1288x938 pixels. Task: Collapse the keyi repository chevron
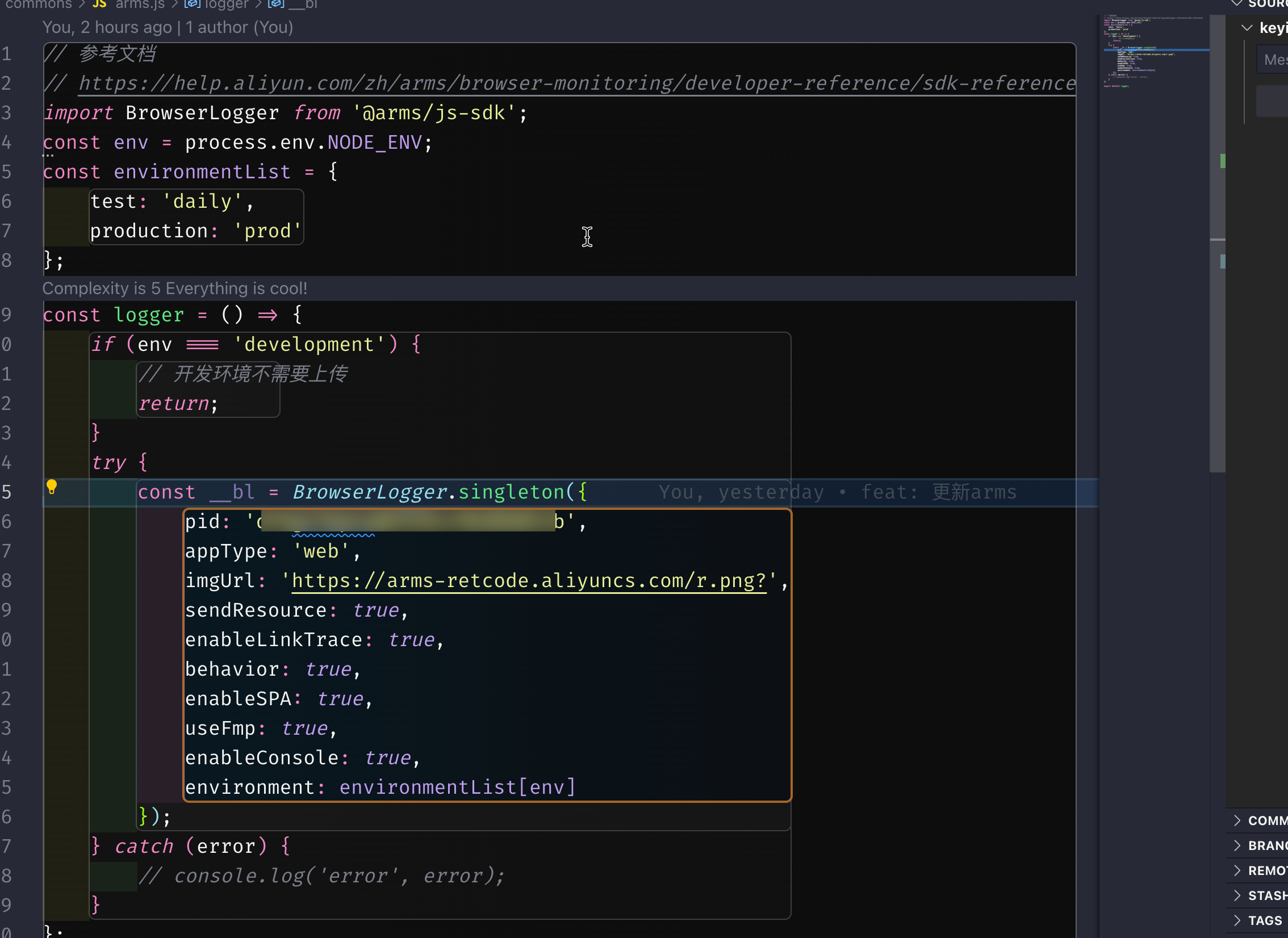coord(1247,28)
